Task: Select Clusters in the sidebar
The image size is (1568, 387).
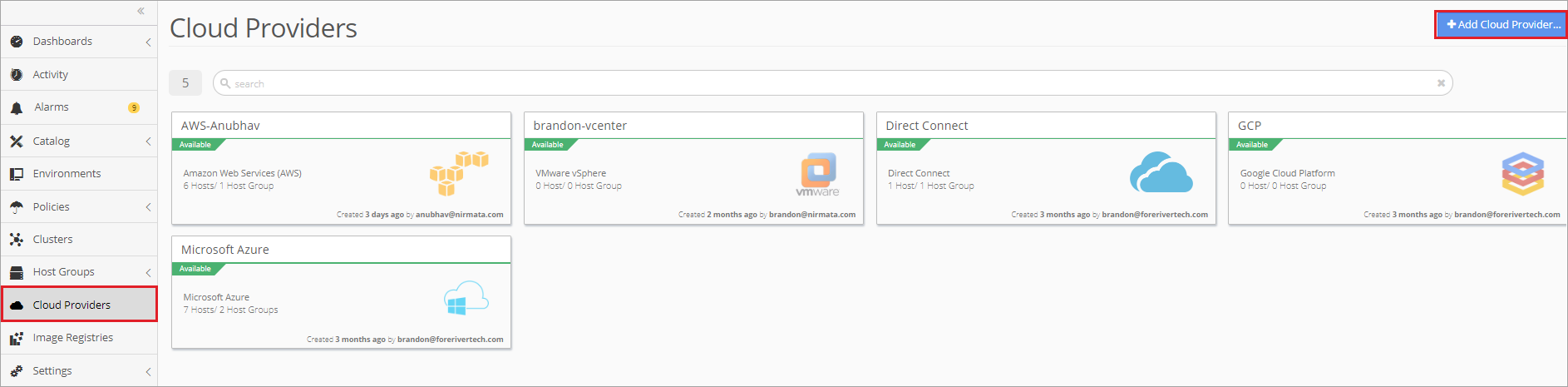Action: pos(79,240)
